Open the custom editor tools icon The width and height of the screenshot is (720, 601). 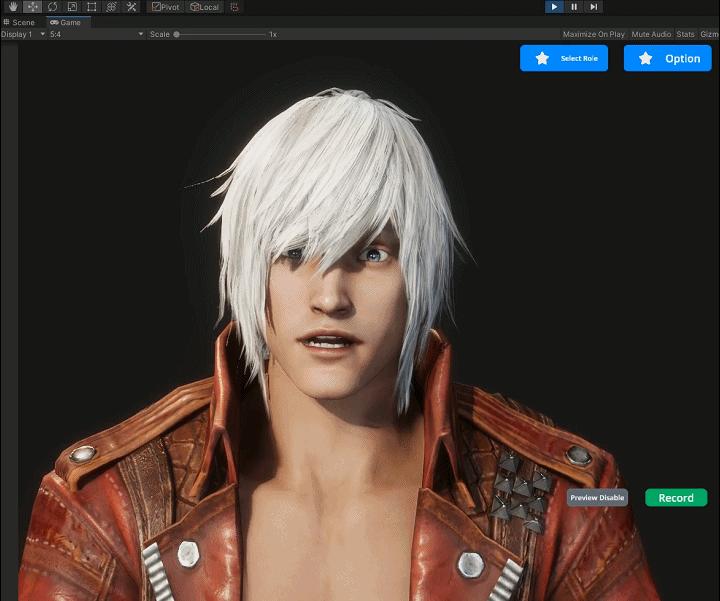132,7
